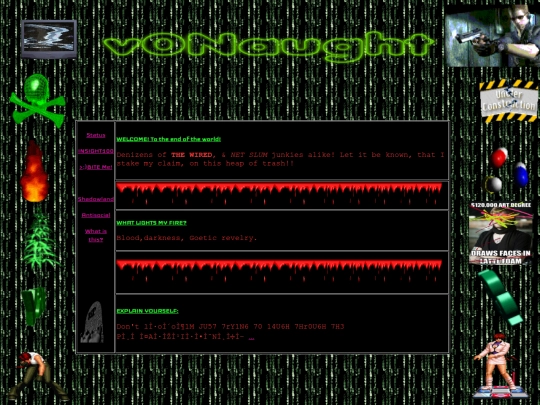This screenshot has height=405, width=540.
Task: Click the bold 'THE WIRED' text
Action: [191, 155]
